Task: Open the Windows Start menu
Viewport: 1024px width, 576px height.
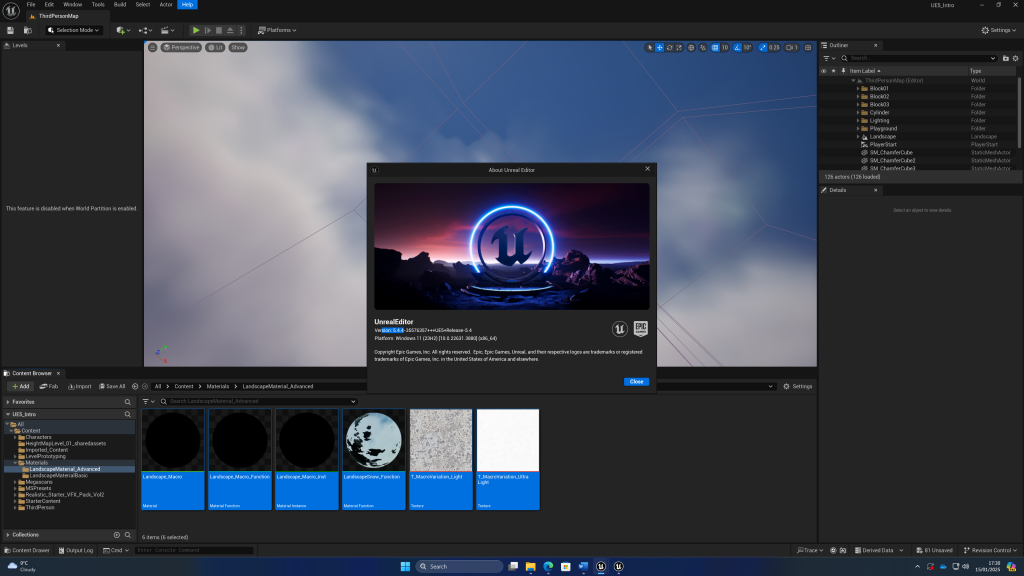Action: tap(405, 566)
